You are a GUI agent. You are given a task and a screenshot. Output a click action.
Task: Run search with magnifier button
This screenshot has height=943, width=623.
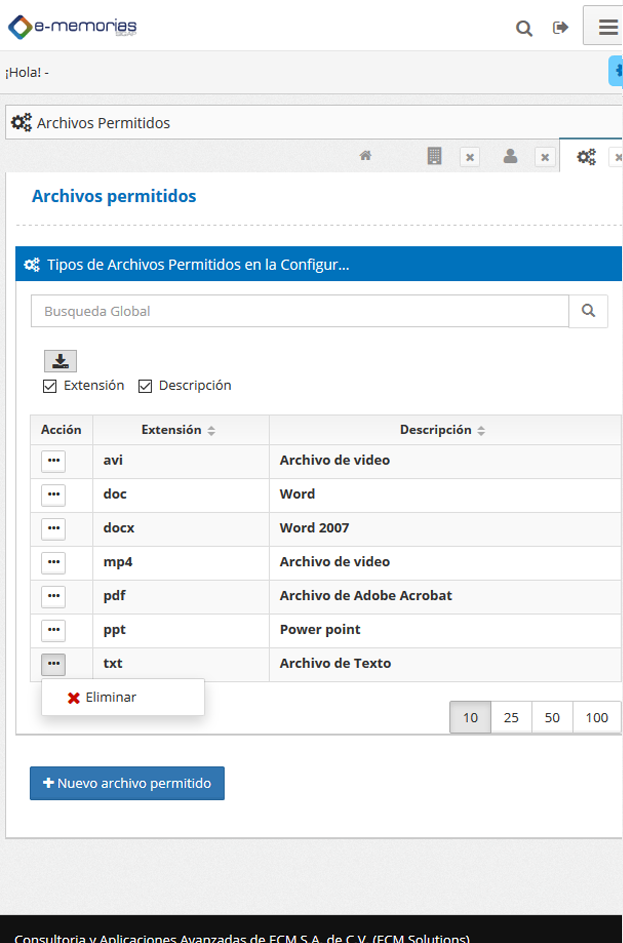point(588,311)
